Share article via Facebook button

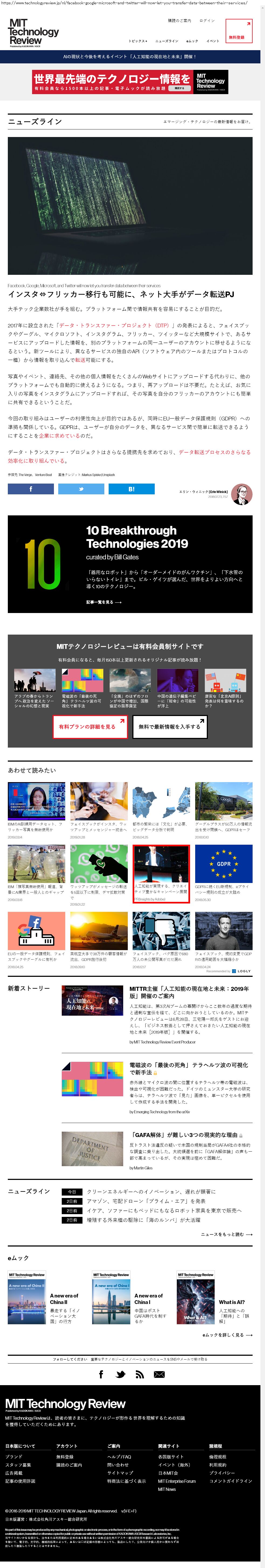click(x=31, y=489)
